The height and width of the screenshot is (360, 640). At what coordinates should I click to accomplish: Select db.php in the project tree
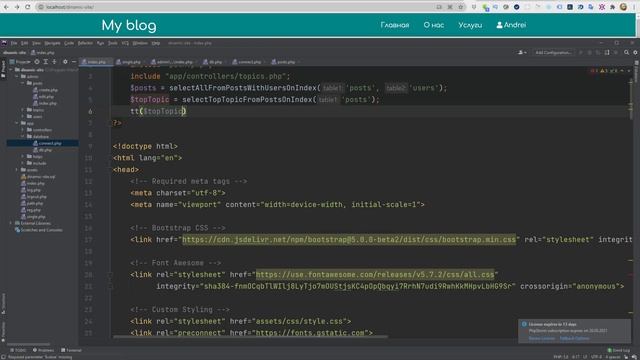tap(42, 150)
